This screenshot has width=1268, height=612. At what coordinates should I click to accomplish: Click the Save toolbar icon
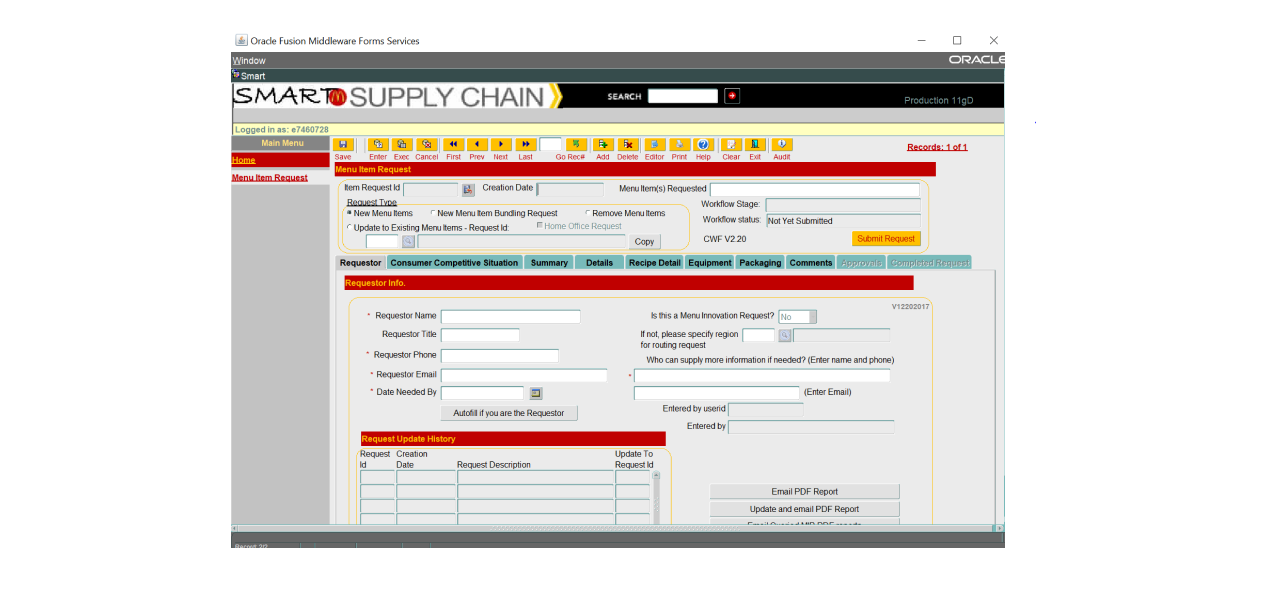[343, 145]
